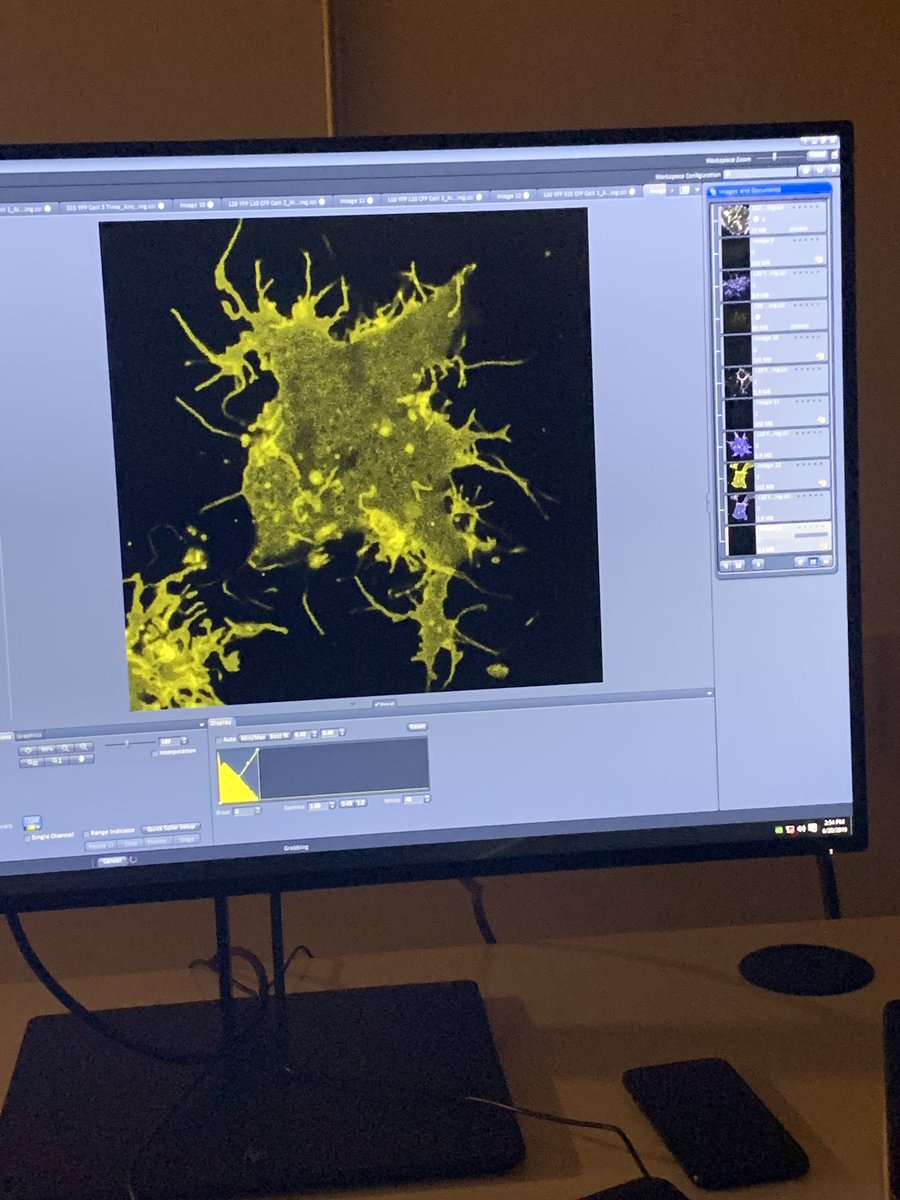The width and height of the screenshot is (900, 1200).
Task: Select the pan hand tool
Action: 81,759
